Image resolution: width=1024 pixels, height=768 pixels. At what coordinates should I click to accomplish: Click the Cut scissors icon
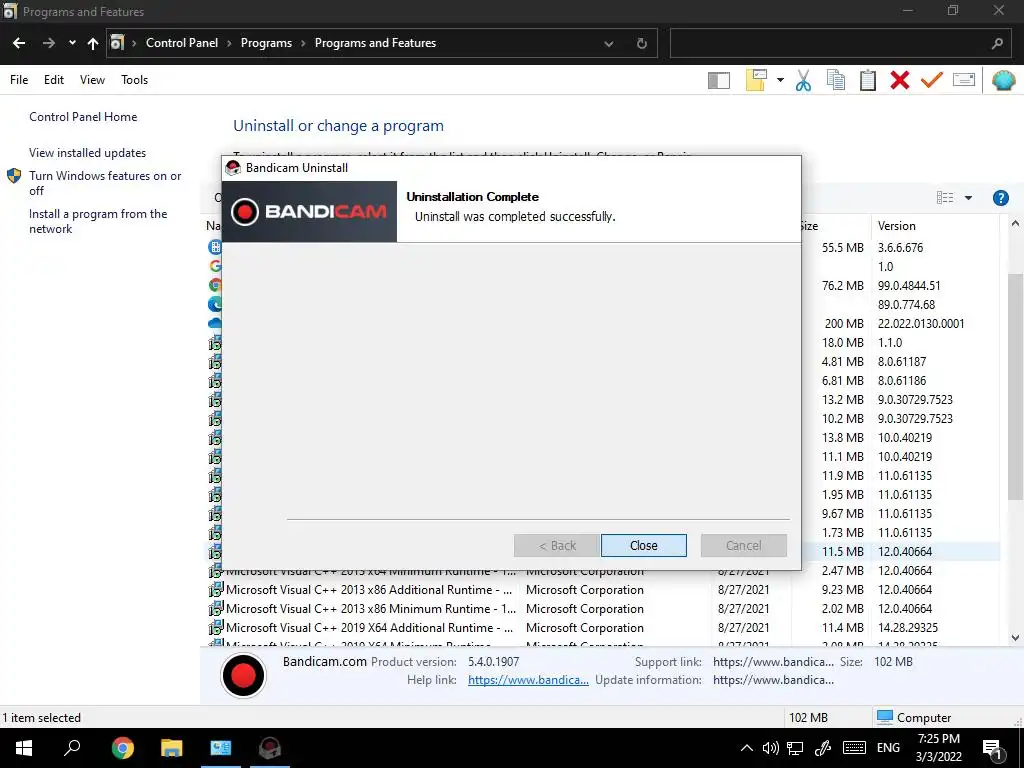pyautogui.click(x=803, y=80)
